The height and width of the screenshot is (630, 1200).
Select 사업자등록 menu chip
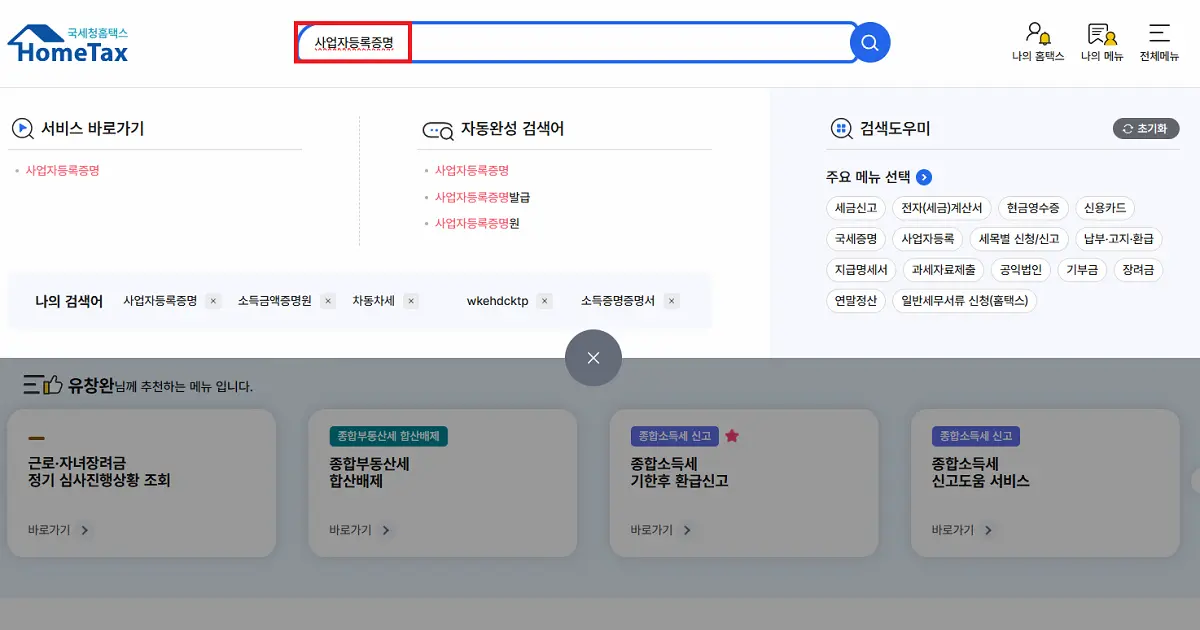click(x=927, y=239)
